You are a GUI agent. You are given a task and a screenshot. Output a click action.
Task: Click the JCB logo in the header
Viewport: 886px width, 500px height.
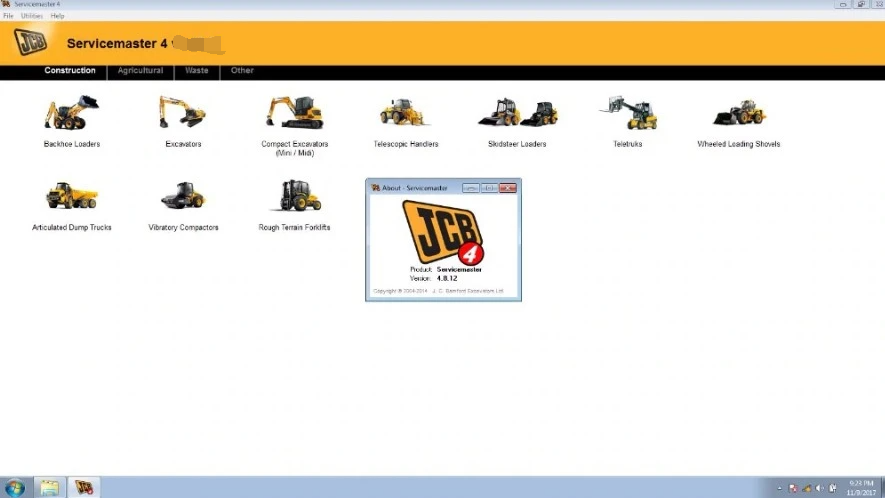31,42
